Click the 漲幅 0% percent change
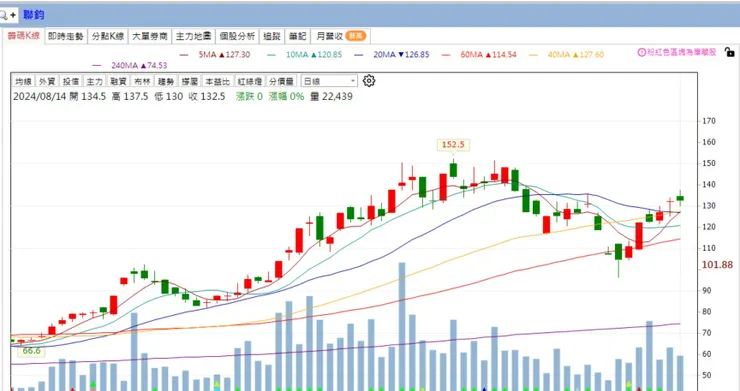This screenshot has height=391, width=740. coord(286,96)
